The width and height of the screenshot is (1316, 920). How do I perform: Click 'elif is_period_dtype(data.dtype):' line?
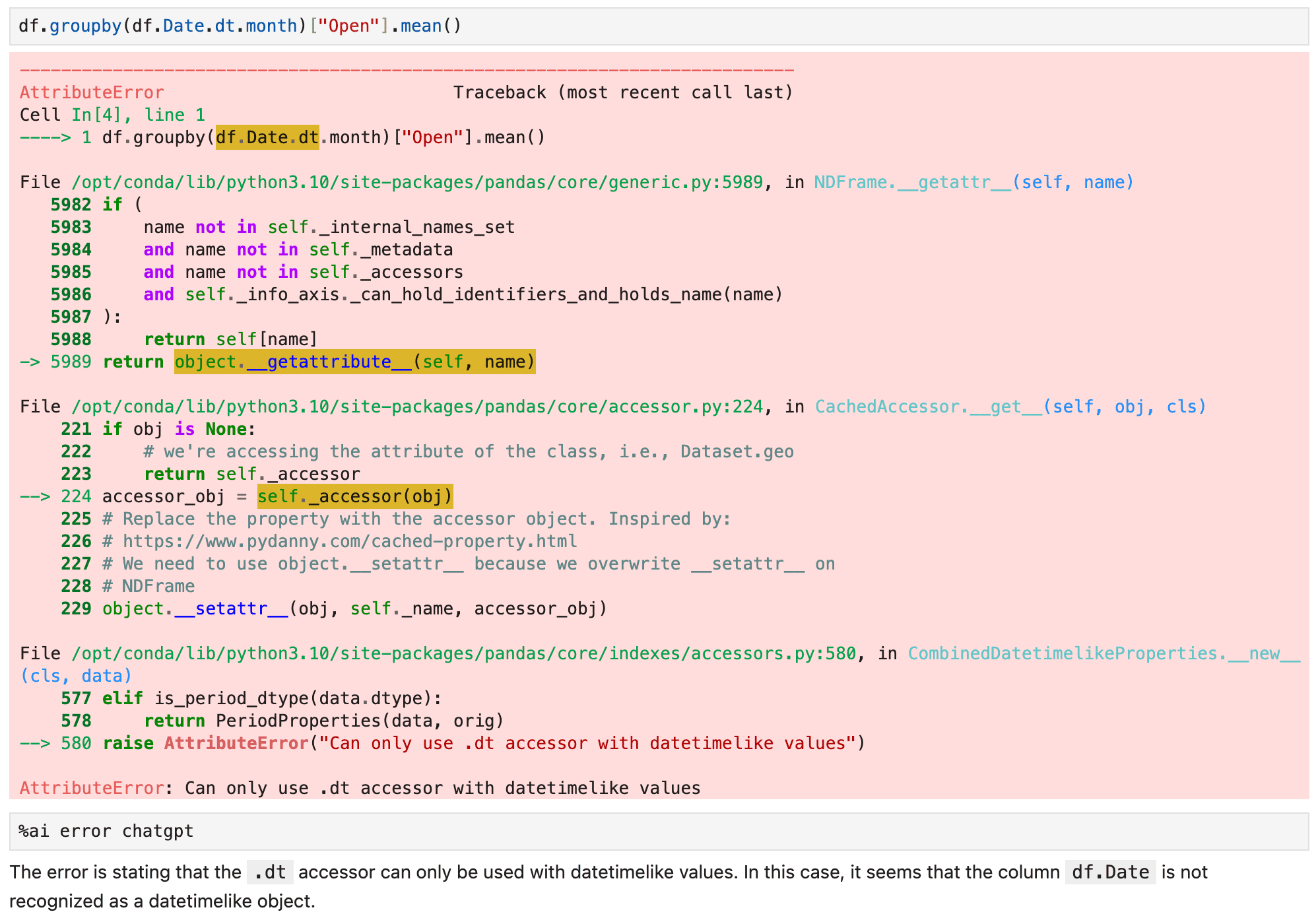click(x=272, y=698)
